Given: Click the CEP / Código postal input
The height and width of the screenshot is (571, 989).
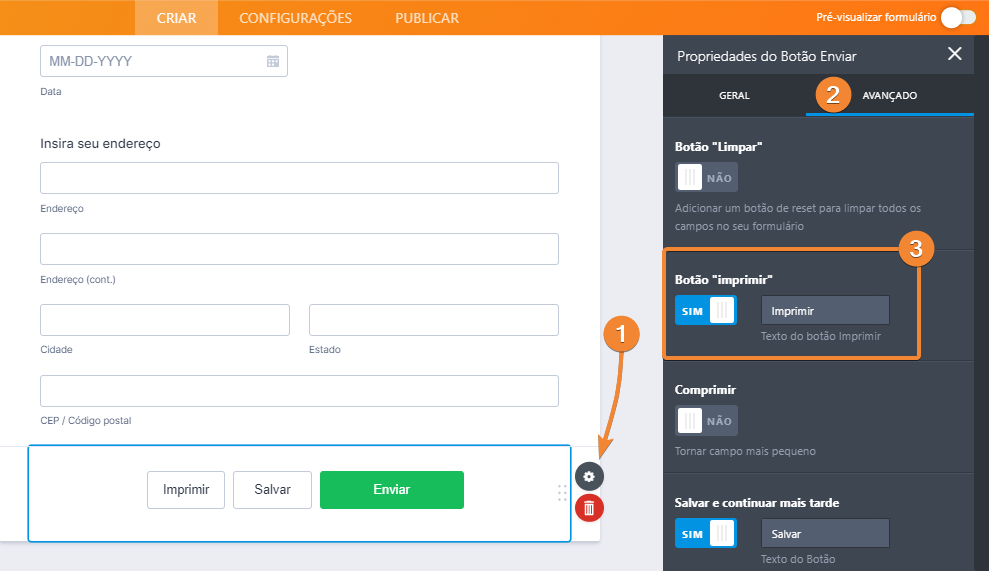Looking at the screenshot, I should click(299, 391).
